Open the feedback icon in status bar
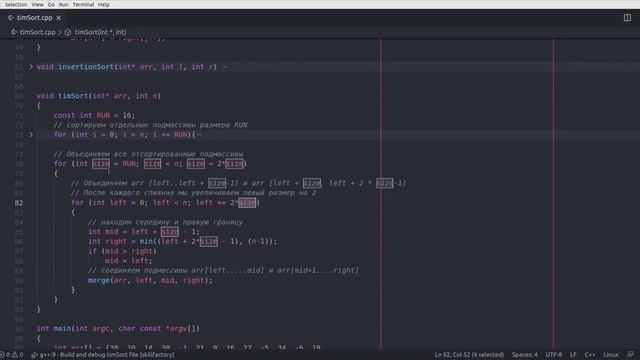Image resolution: width=640 pixels, height=360 pixels. coord(631,355)
